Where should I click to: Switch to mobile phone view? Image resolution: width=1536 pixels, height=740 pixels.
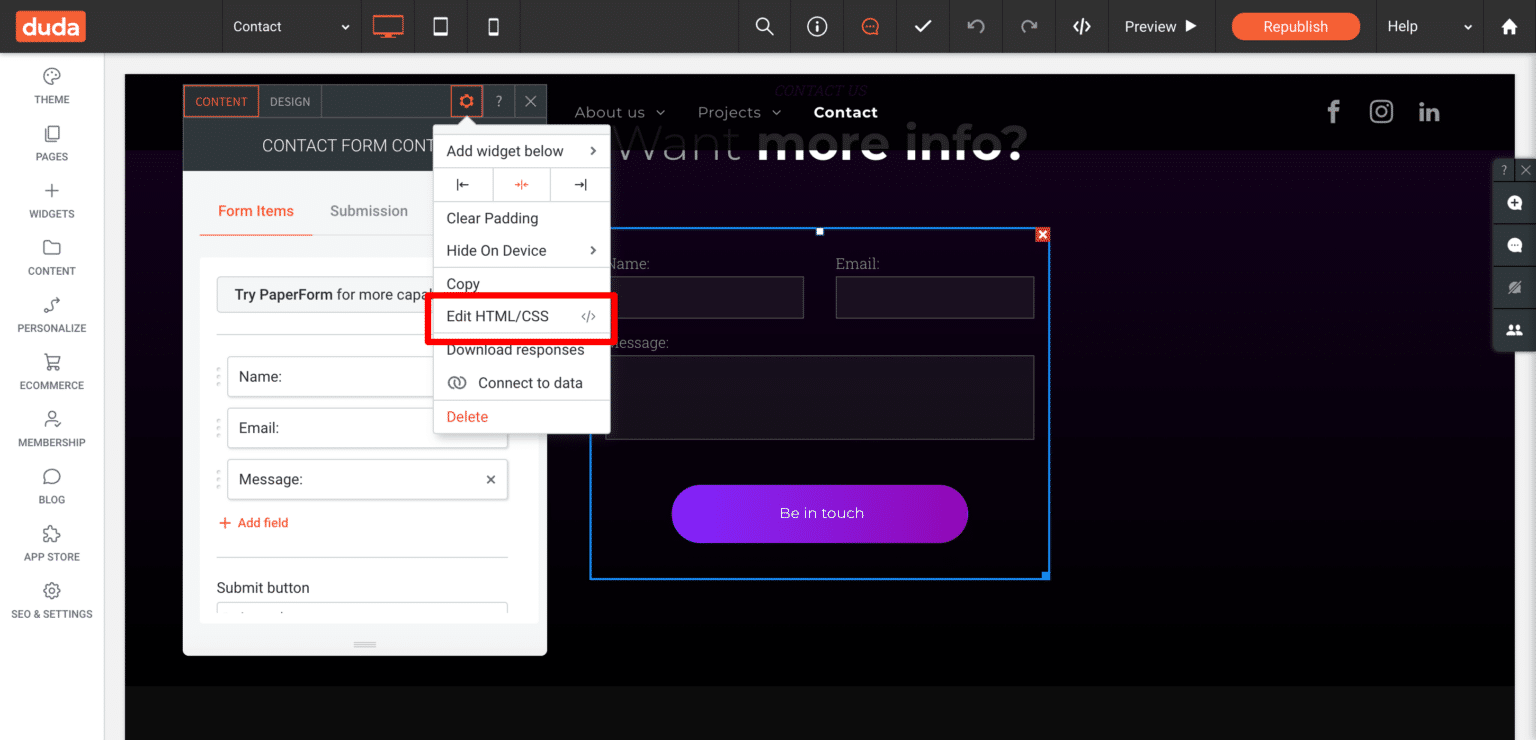(x=493, y=27)
